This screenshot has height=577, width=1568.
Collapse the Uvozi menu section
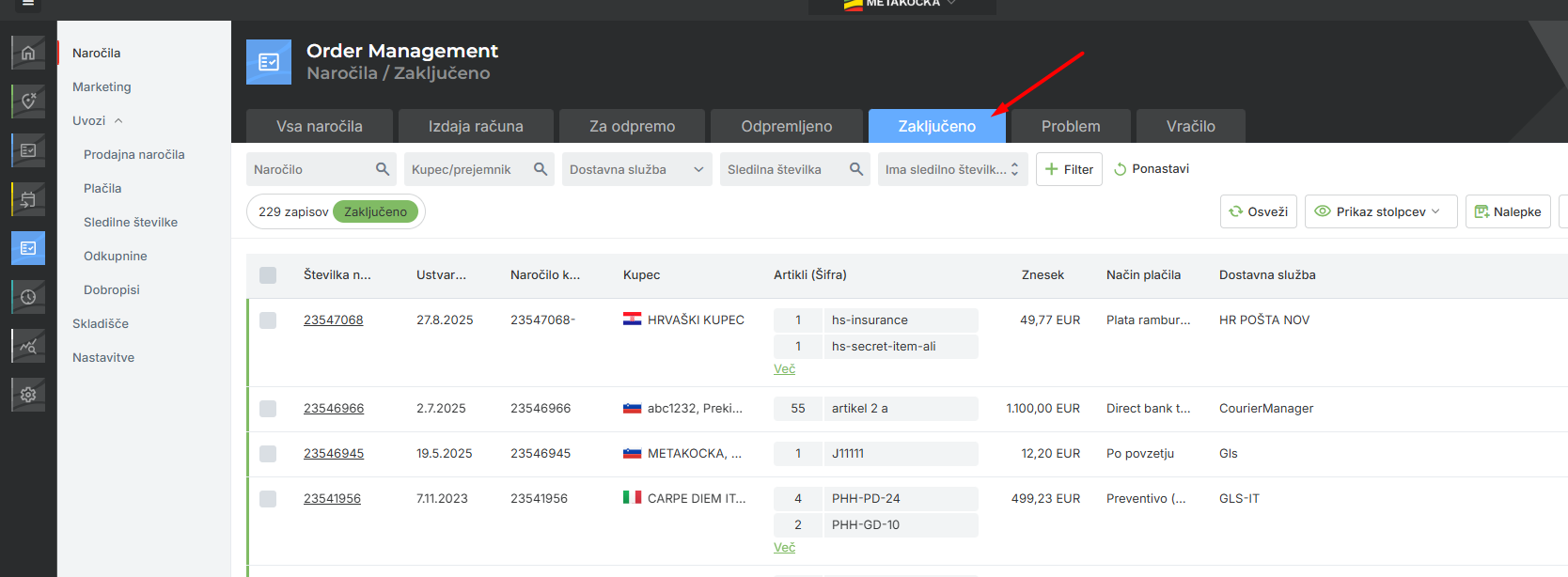[x=98, y=120]
